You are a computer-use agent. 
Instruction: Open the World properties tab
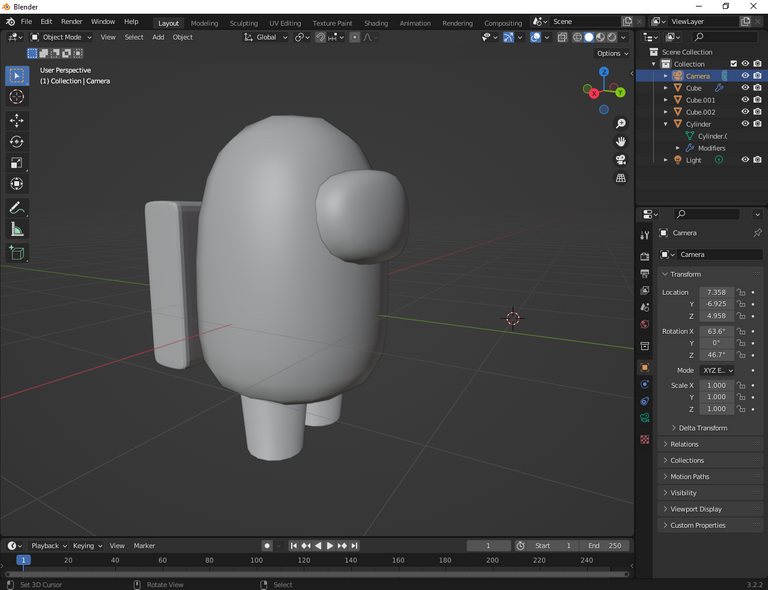pos(645,324)
